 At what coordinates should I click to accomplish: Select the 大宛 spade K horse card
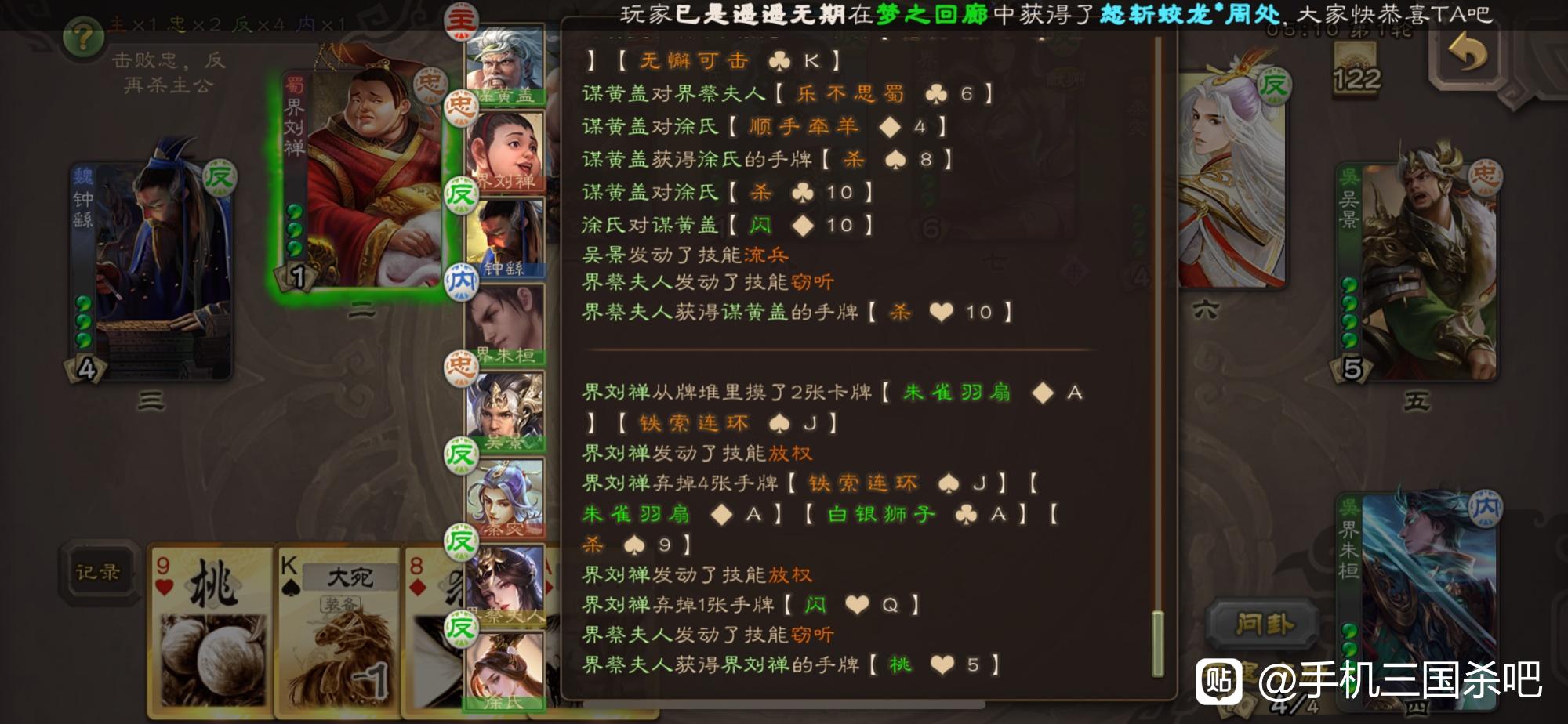(339, 632)
